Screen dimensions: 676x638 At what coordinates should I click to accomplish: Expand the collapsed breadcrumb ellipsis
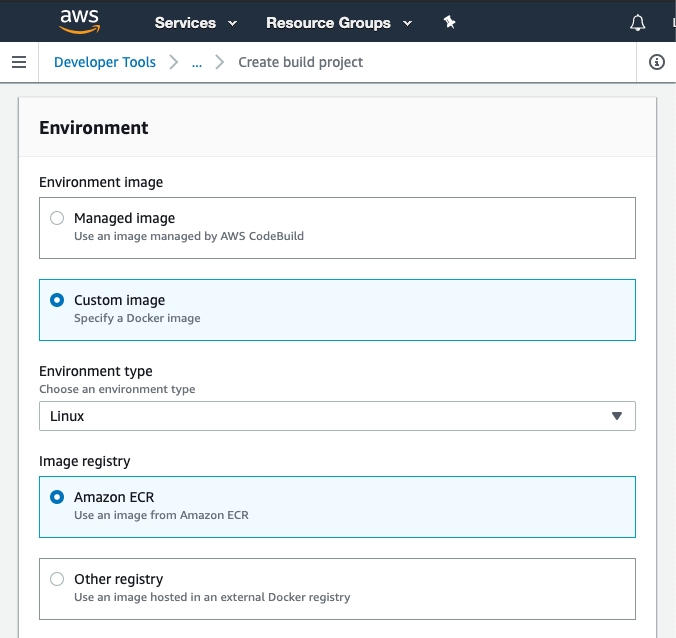point(197,63)
